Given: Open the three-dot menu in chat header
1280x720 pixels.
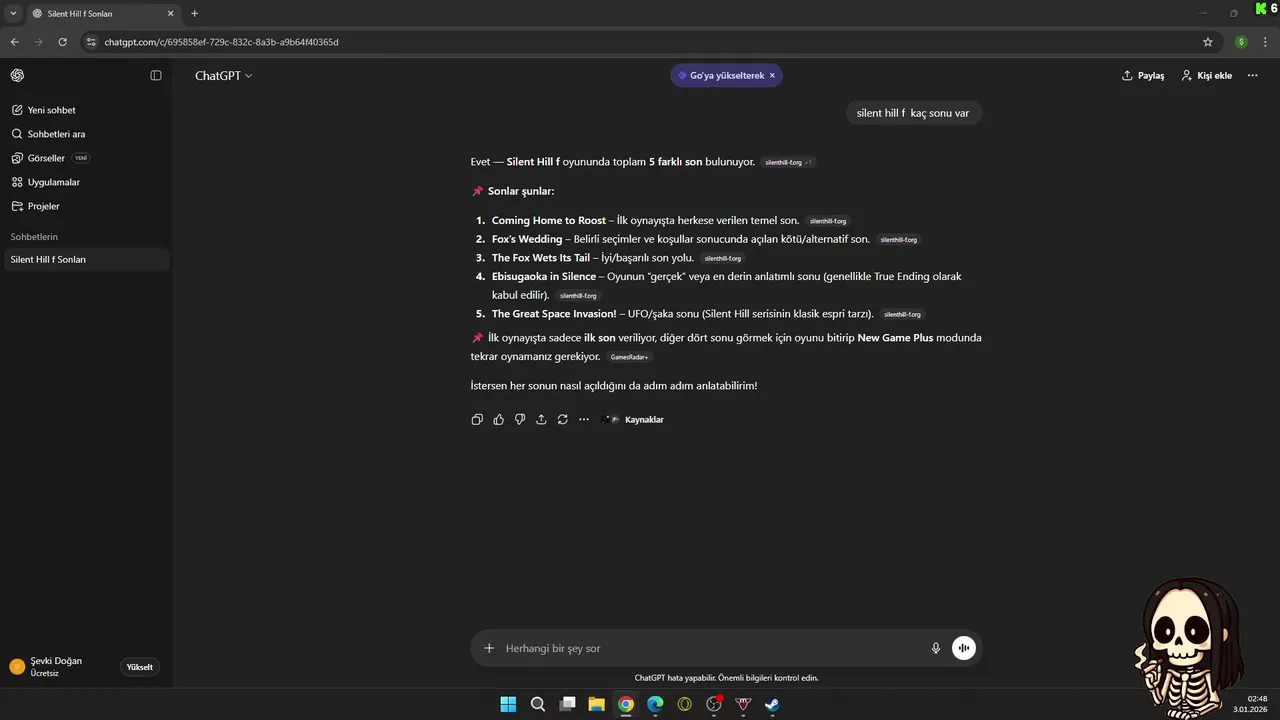Looking at the screenshot, I should click(1252, 75).
